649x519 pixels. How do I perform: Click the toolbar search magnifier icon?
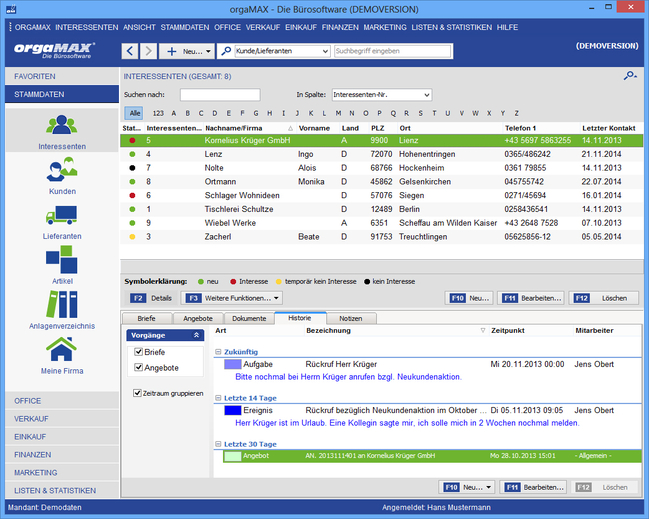(226, 51)
